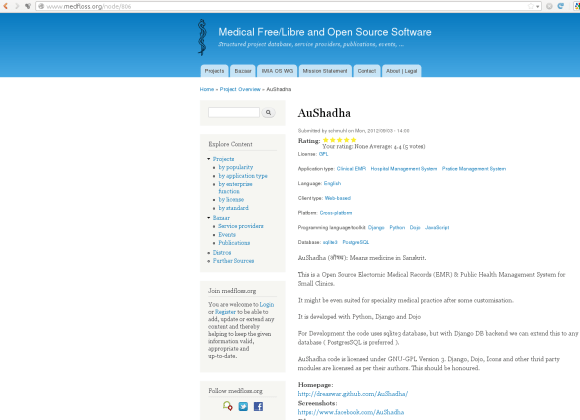Open the Projects navigation tab
This screenshot has height=420, width=580.
click(214, 71)
